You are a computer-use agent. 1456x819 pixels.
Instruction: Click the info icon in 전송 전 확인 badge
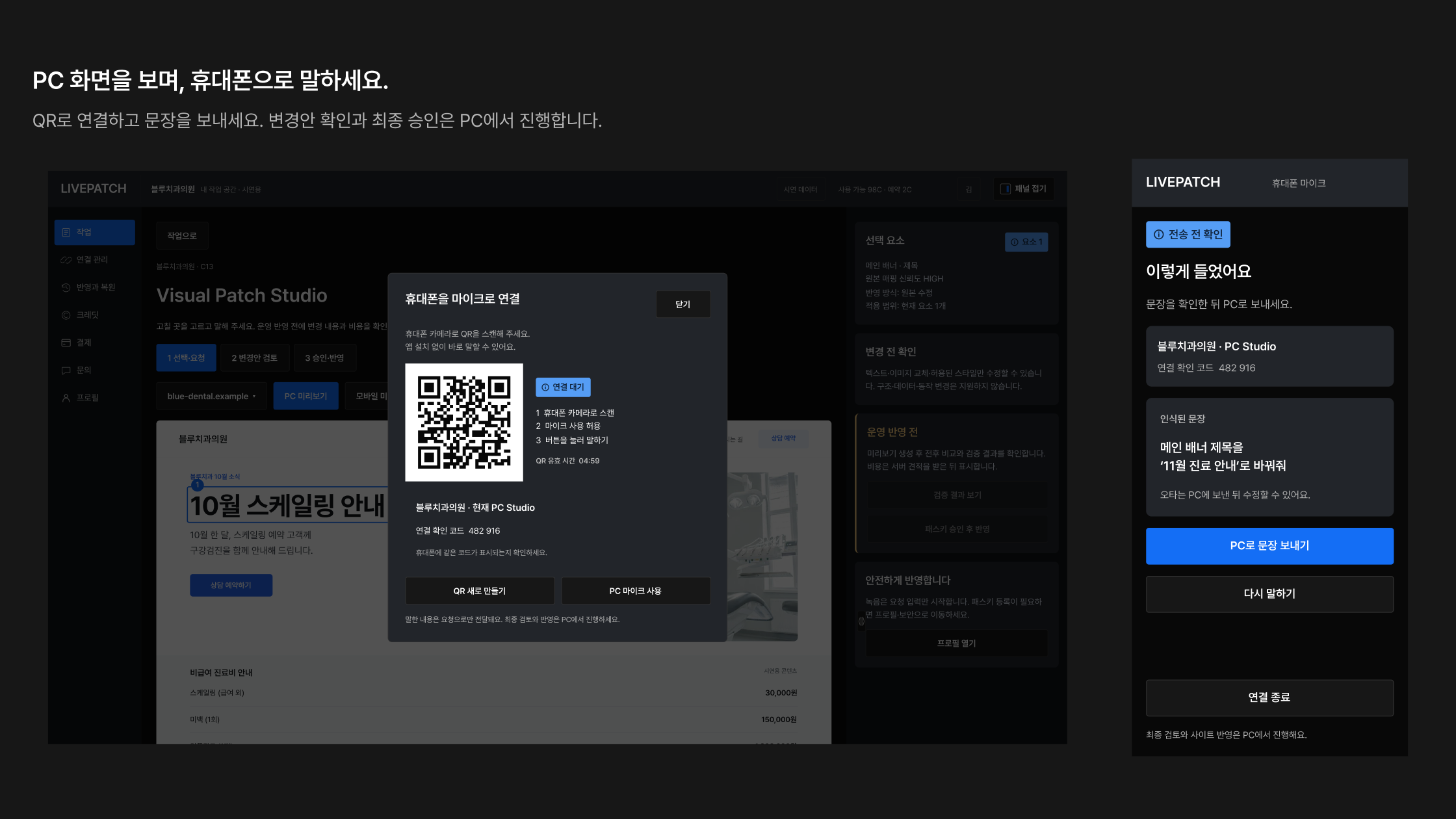pos(1158,235)
